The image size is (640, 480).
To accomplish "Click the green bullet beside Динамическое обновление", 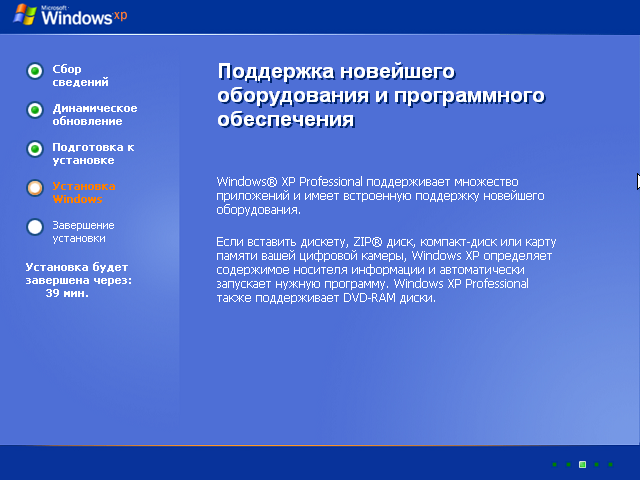I will 35,110.
